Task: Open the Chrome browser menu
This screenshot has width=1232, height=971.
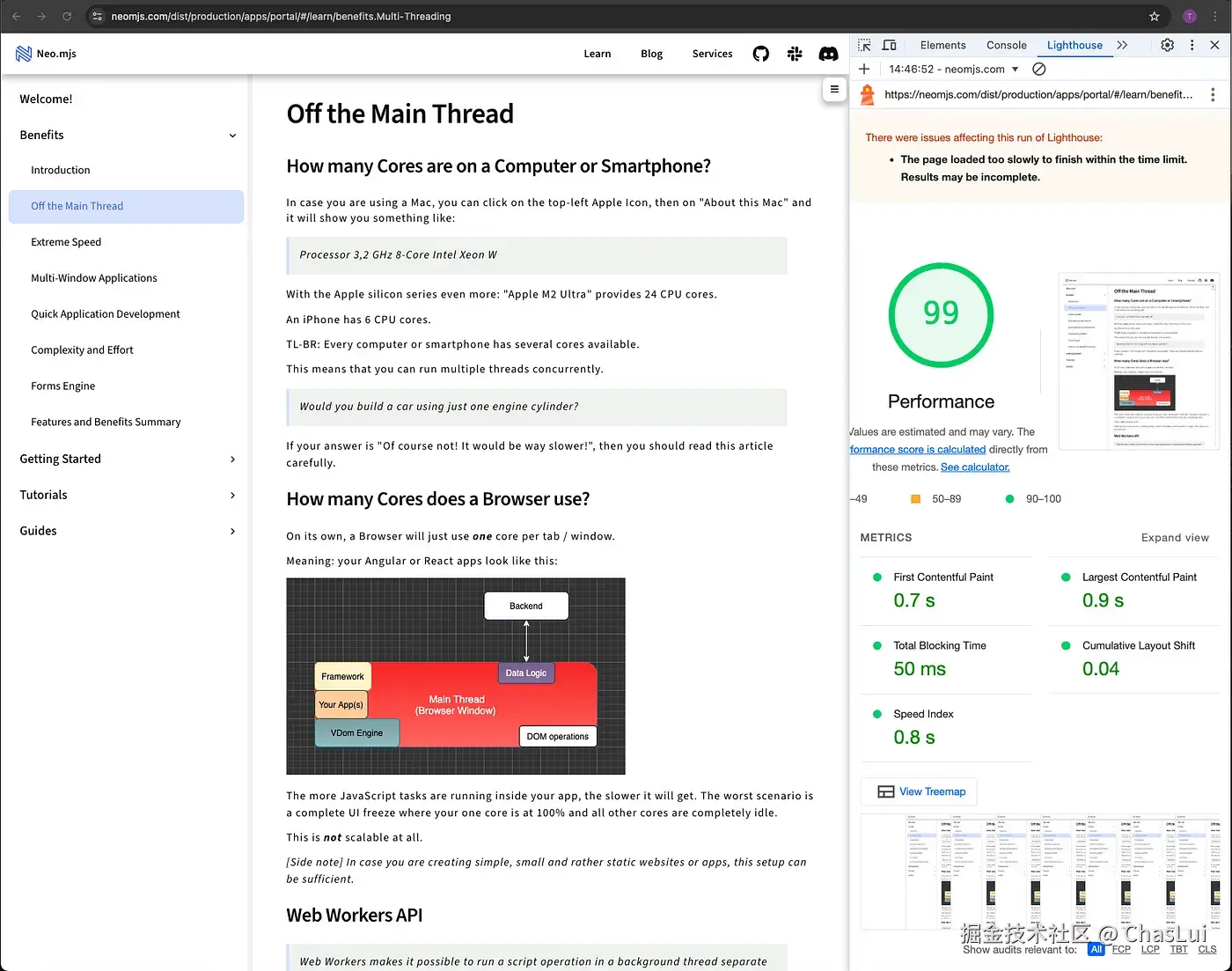Action: (x=1215, y=16)
